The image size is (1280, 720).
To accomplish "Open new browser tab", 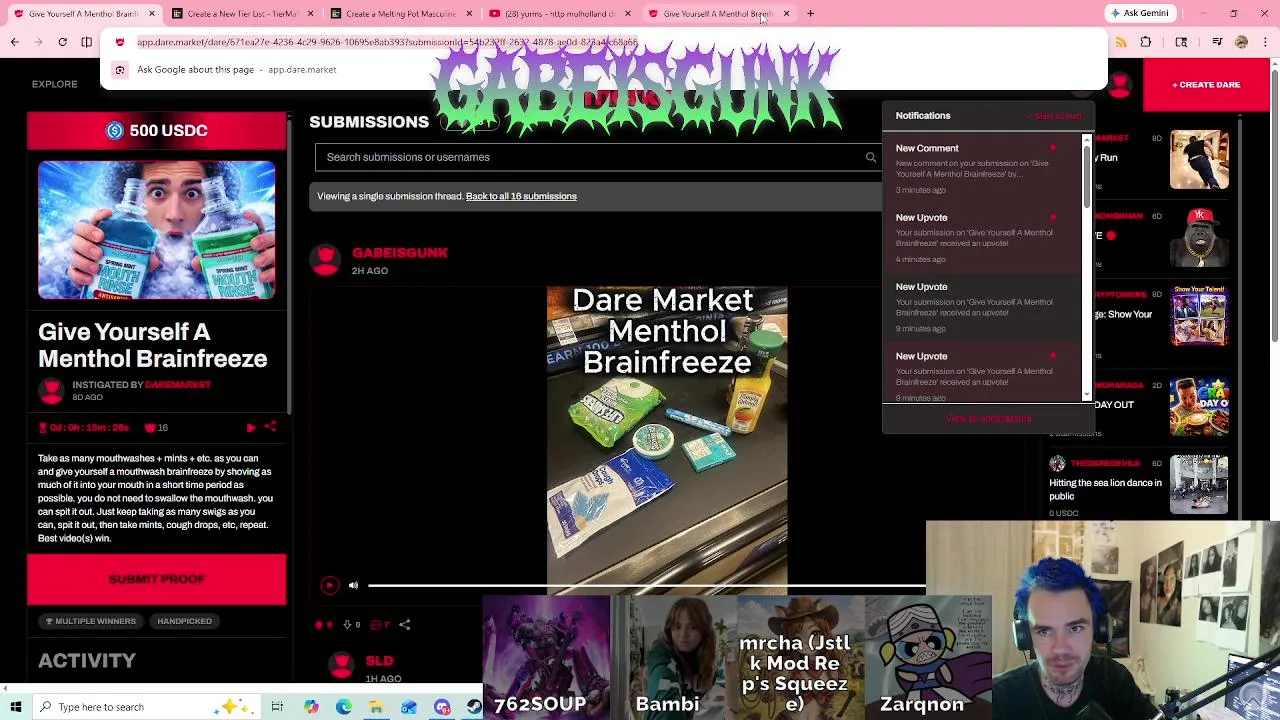I will [810, 14].
